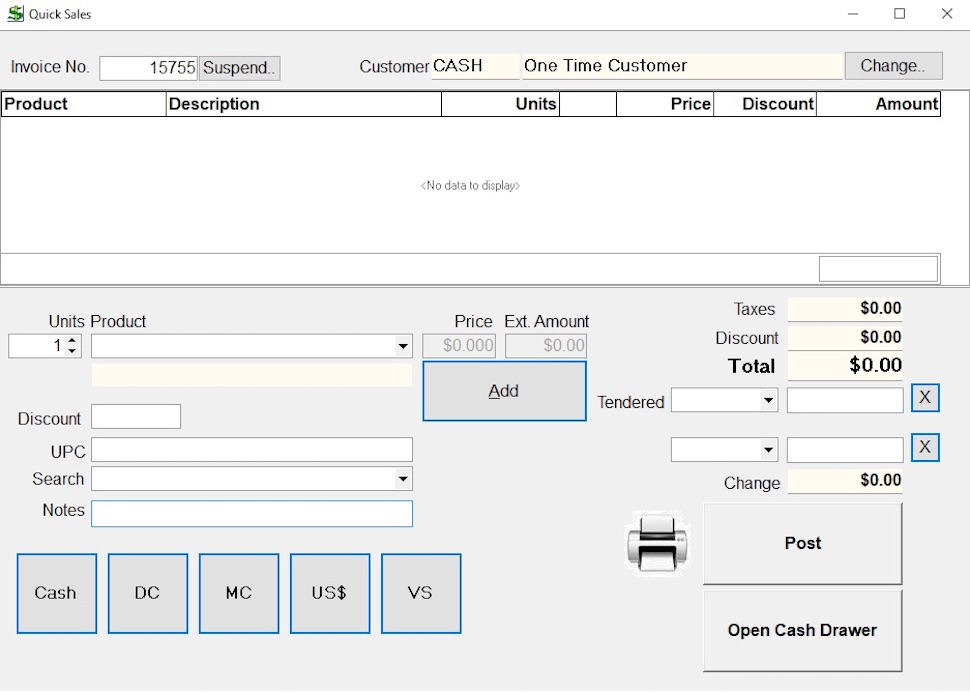Image resolution: width=970 pixels, height=692 pixels.
Task: Choose the DC payment button
Action: (x=147, y=593)
